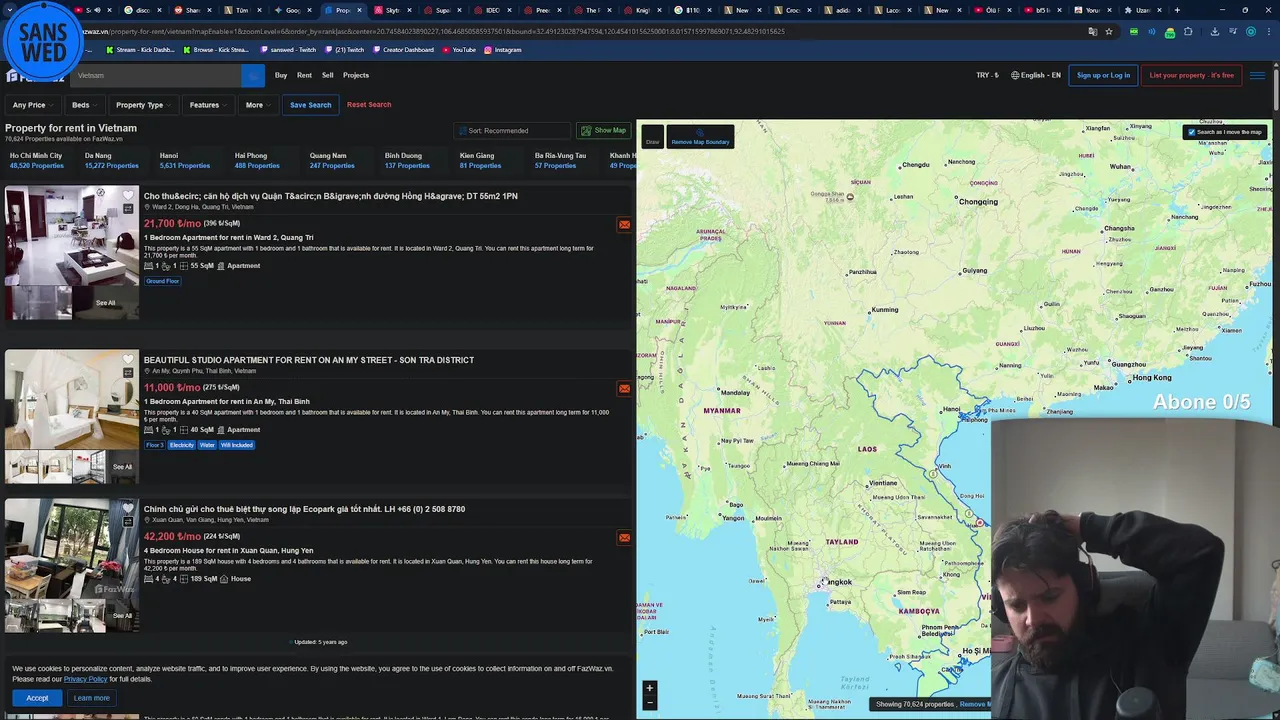1280x720 pixels.
Task: Email the agent for the 11,000 listing
Action: pos(624,388)
